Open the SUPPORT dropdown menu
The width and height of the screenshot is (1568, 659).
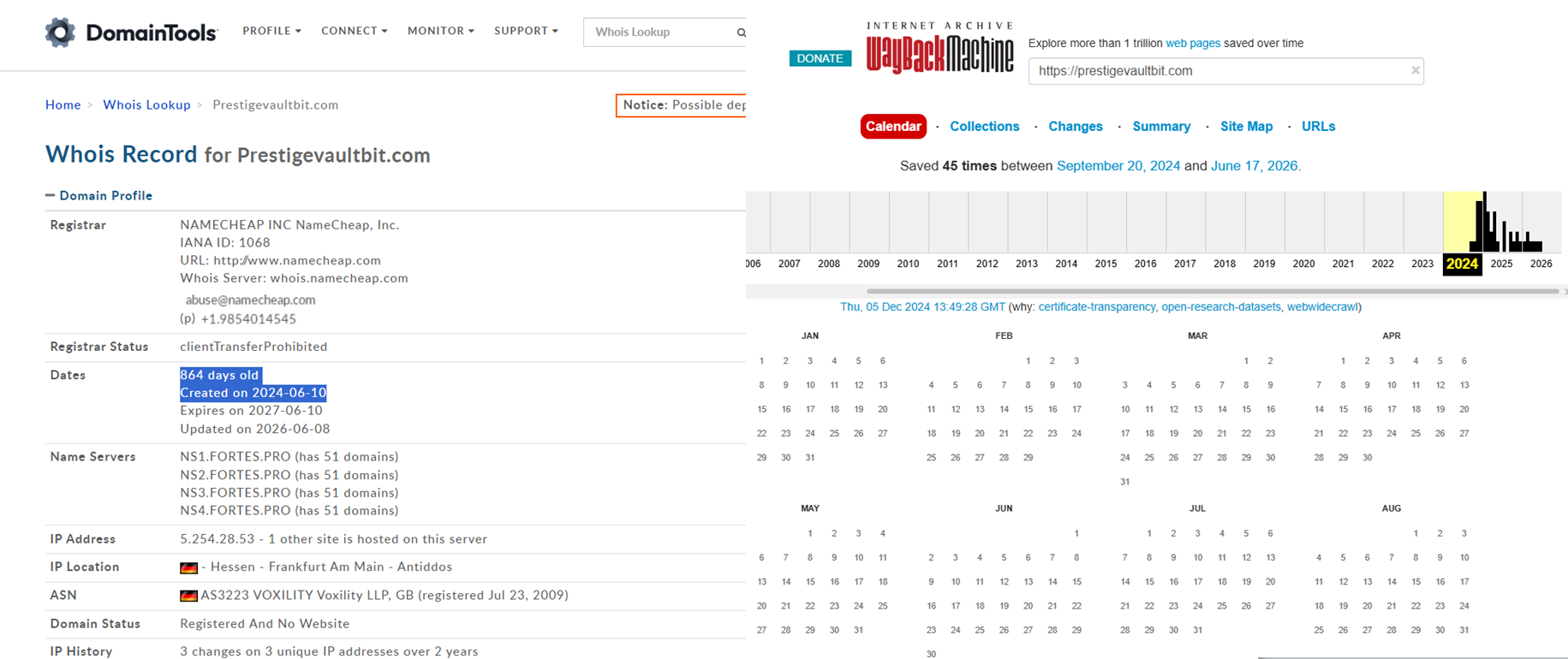526,31
